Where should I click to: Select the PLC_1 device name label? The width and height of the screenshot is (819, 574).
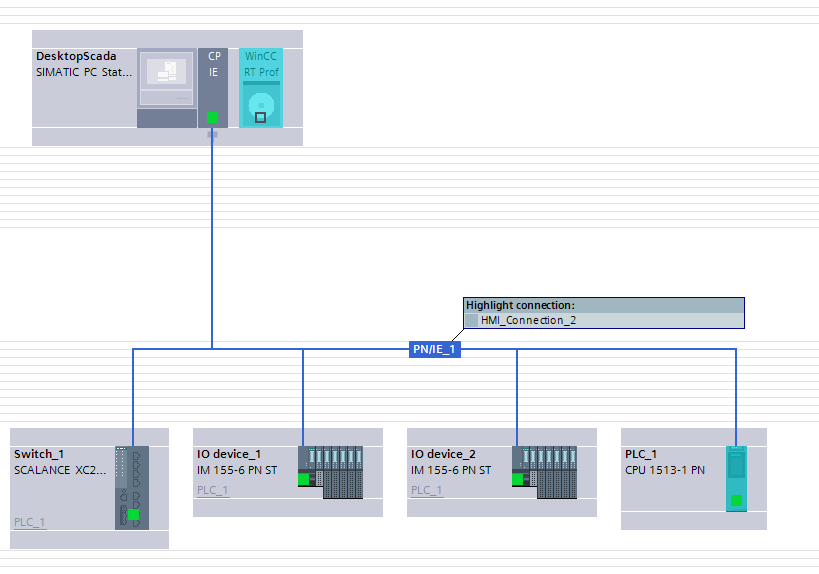(x=641, y=454)
